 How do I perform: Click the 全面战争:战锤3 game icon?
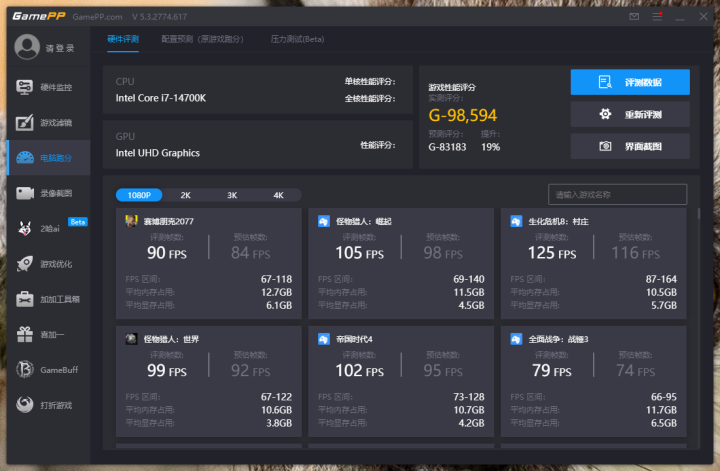[516, 339]
